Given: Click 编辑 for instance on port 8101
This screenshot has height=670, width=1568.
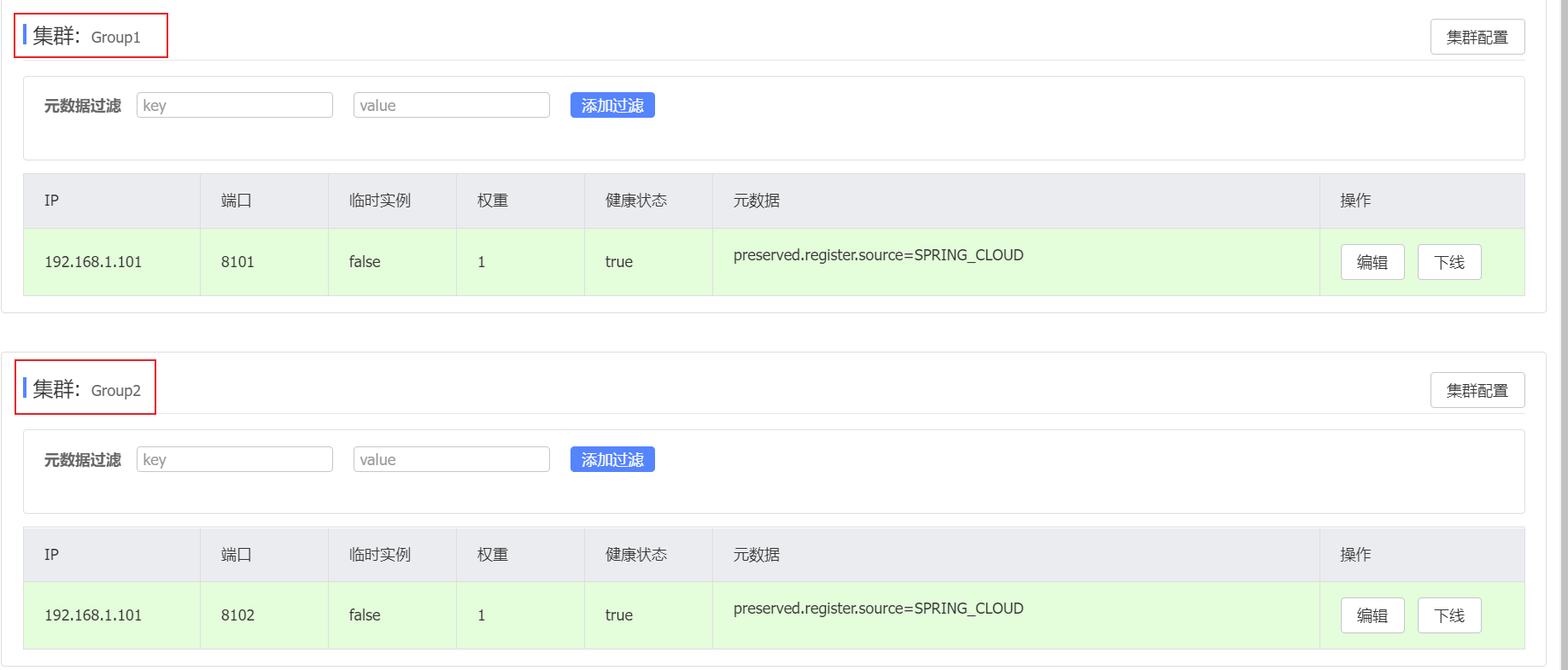Looking at the screenshot, I should click(1372, 262).
